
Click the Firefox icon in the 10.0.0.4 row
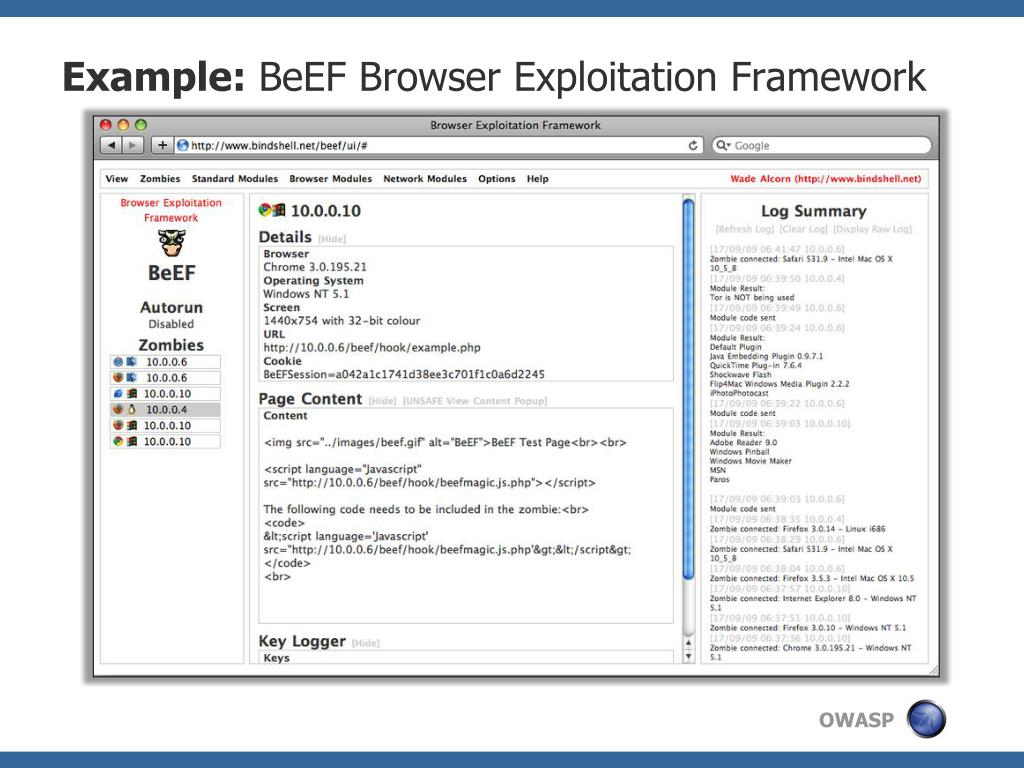click(x=118, y=409)
